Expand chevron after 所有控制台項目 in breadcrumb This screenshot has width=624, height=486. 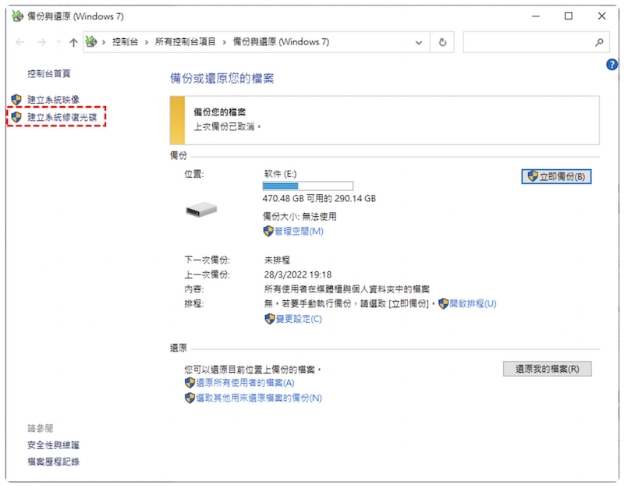(224, 42)
